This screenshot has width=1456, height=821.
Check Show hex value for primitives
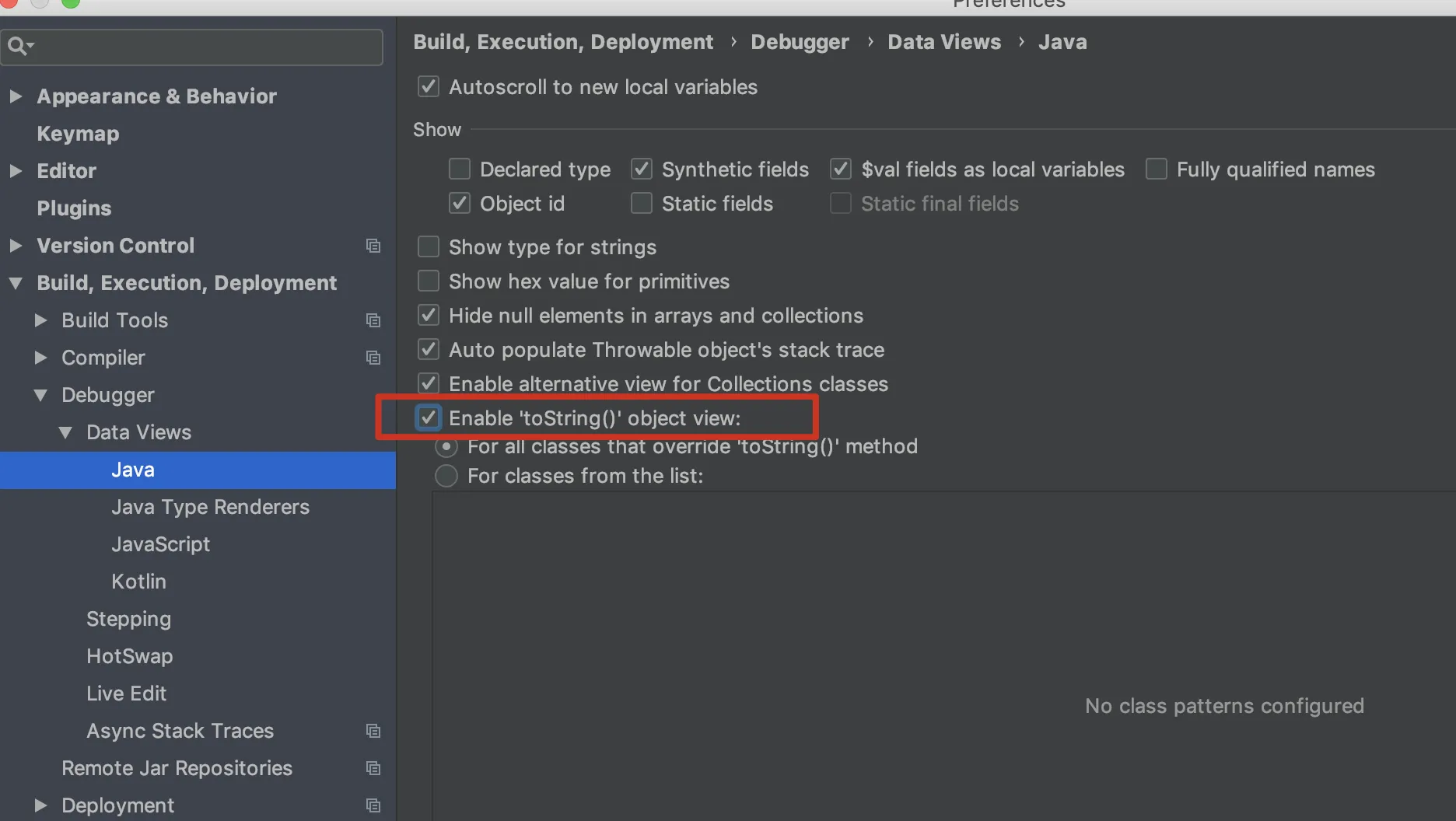pos(429,281)
